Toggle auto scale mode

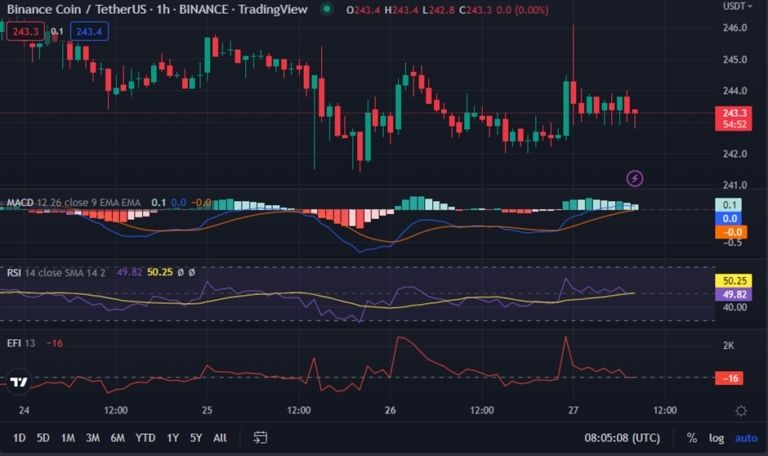[746, 438]
